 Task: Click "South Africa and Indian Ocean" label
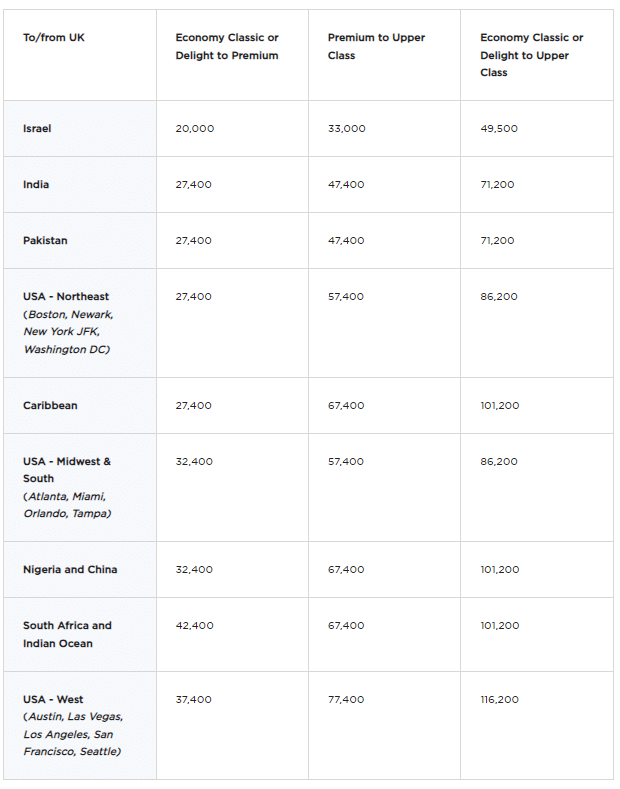point(67,635)
